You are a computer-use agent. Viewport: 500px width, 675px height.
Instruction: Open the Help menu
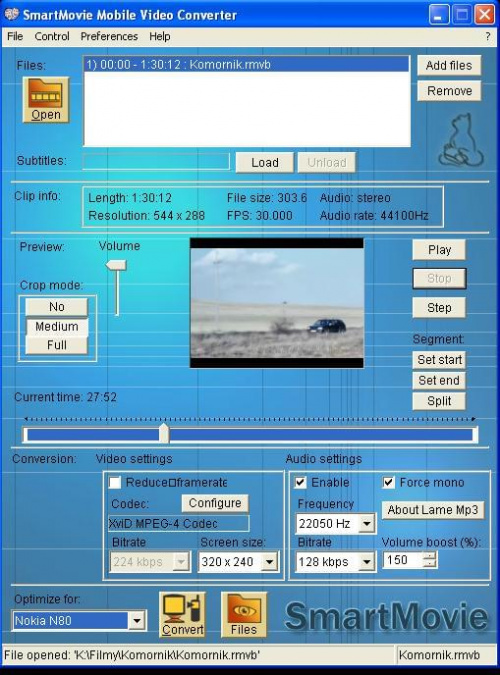pyautogui.click(x=160, y=37)
